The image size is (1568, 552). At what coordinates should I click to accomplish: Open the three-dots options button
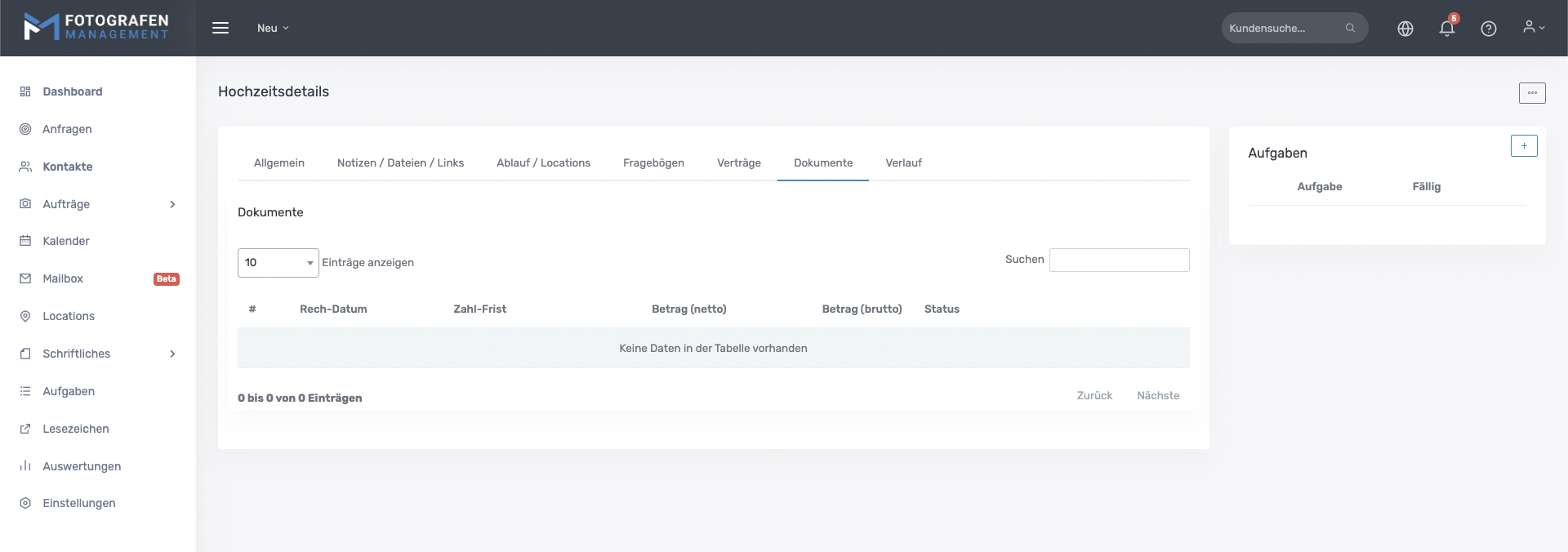[x=1531, y=93]
